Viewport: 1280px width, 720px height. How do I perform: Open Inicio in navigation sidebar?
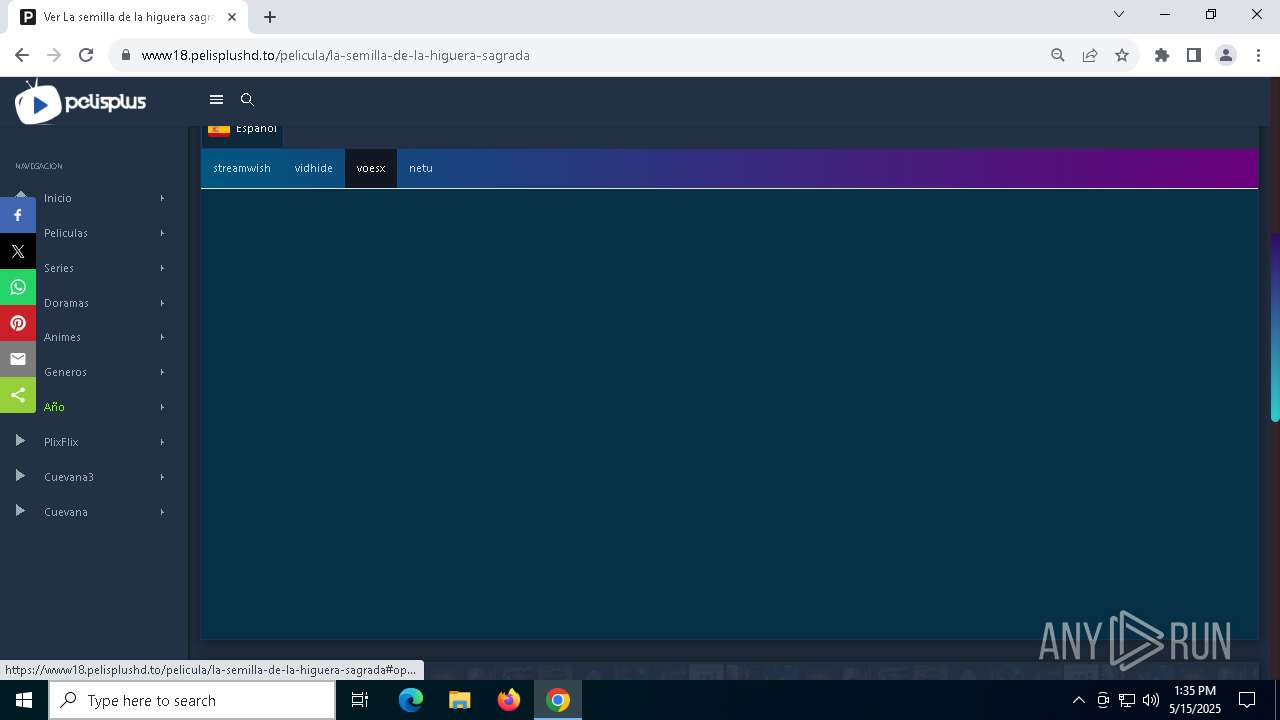tap(58, 198)
